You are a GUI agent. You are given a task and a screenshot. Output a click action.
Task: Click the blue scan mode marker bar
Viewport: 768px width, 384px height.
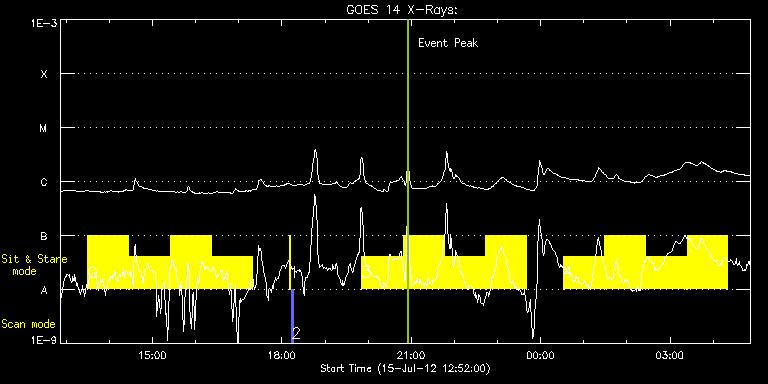pyautogui.click(x=292, y=316)
